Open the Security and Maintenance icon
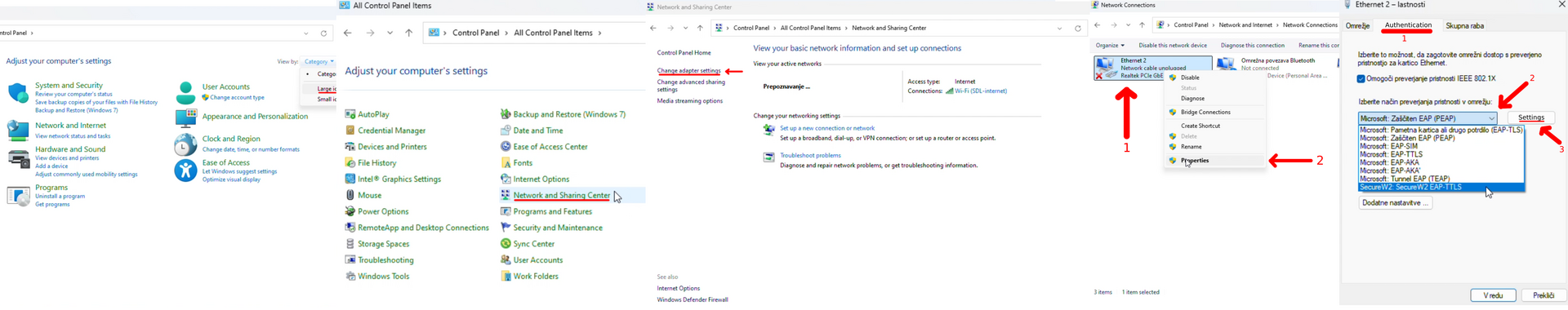 pyautogui.click(x=506, y=228)
